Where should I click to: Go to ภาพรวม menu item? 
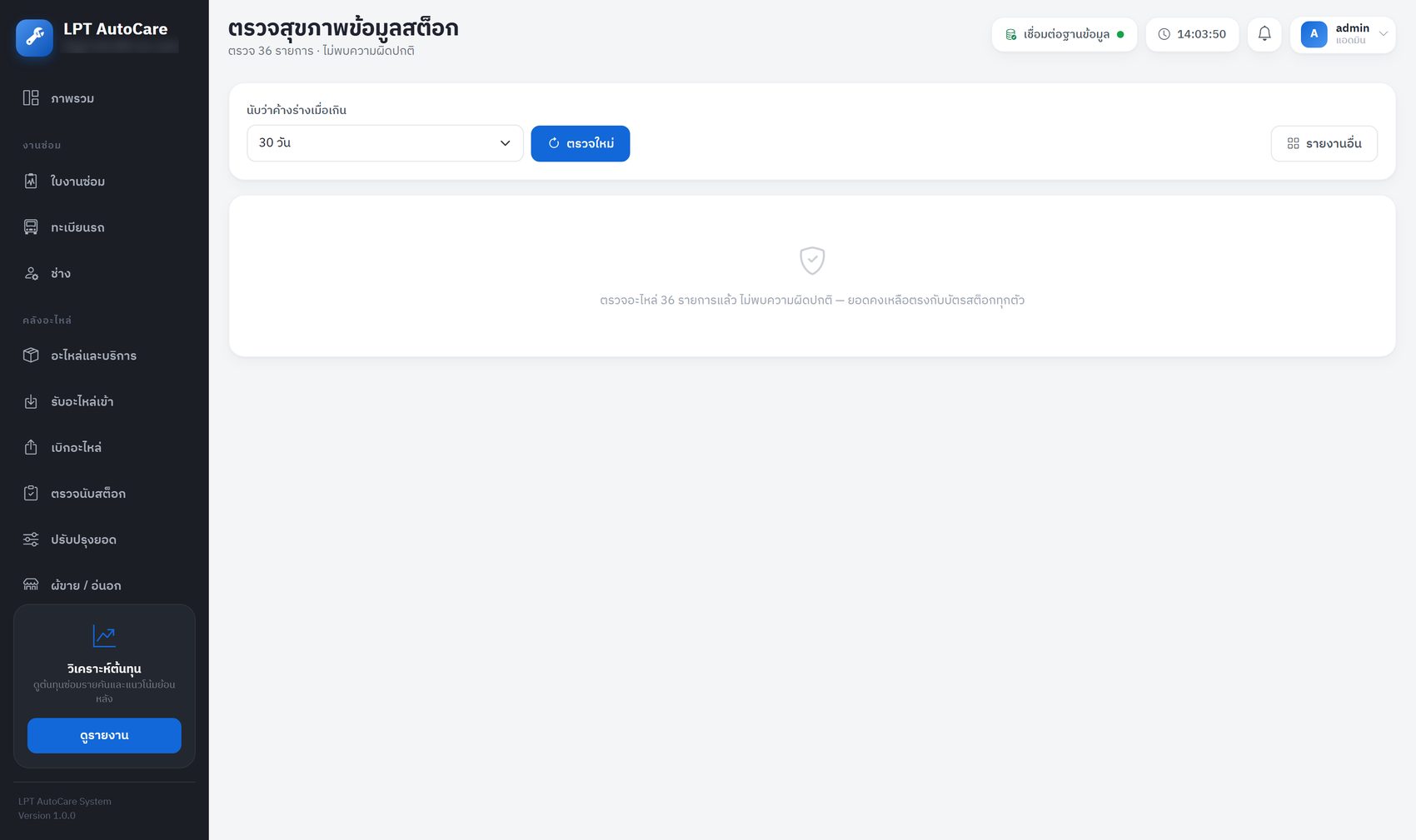104,98
